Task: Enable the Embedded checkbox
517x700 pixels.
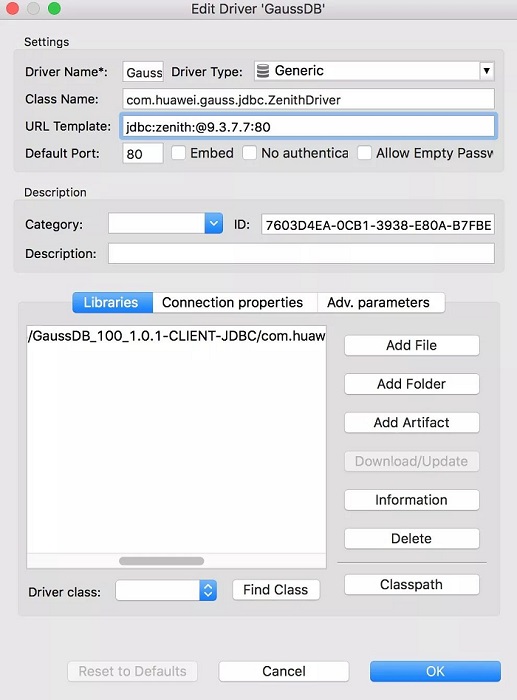Action: pos(179,153)
